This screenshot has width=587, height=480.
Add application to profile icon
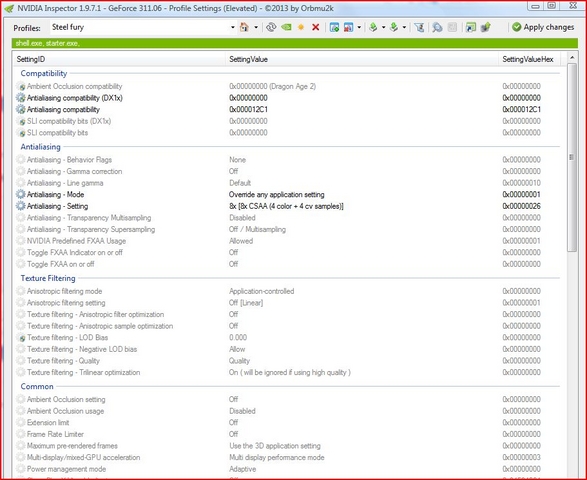(x=334, y=27)
